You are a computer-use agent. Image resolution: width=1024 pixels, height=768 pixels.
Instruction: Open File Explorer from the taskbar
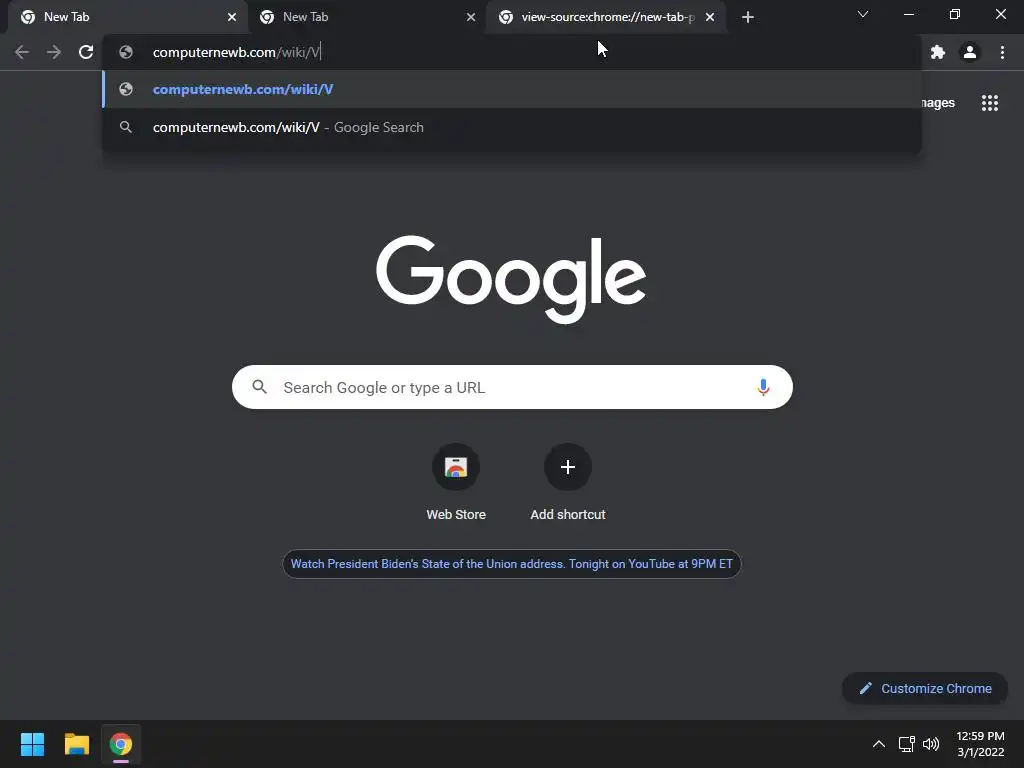[76, 744]
